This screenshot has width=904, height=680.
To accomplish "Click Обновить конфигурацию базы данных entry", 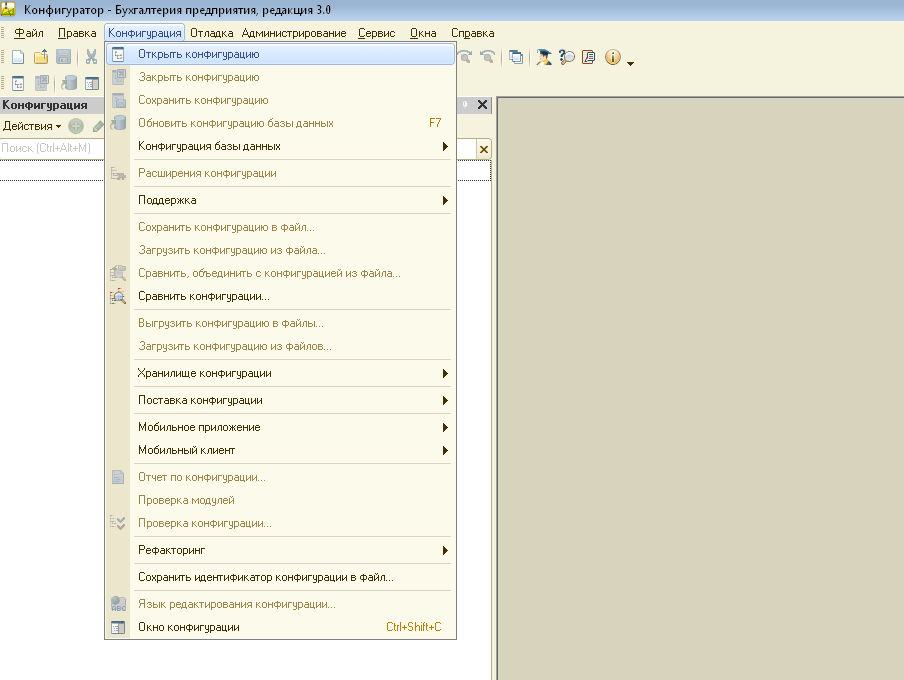I will pyautogui.click(x=280, y=123).
